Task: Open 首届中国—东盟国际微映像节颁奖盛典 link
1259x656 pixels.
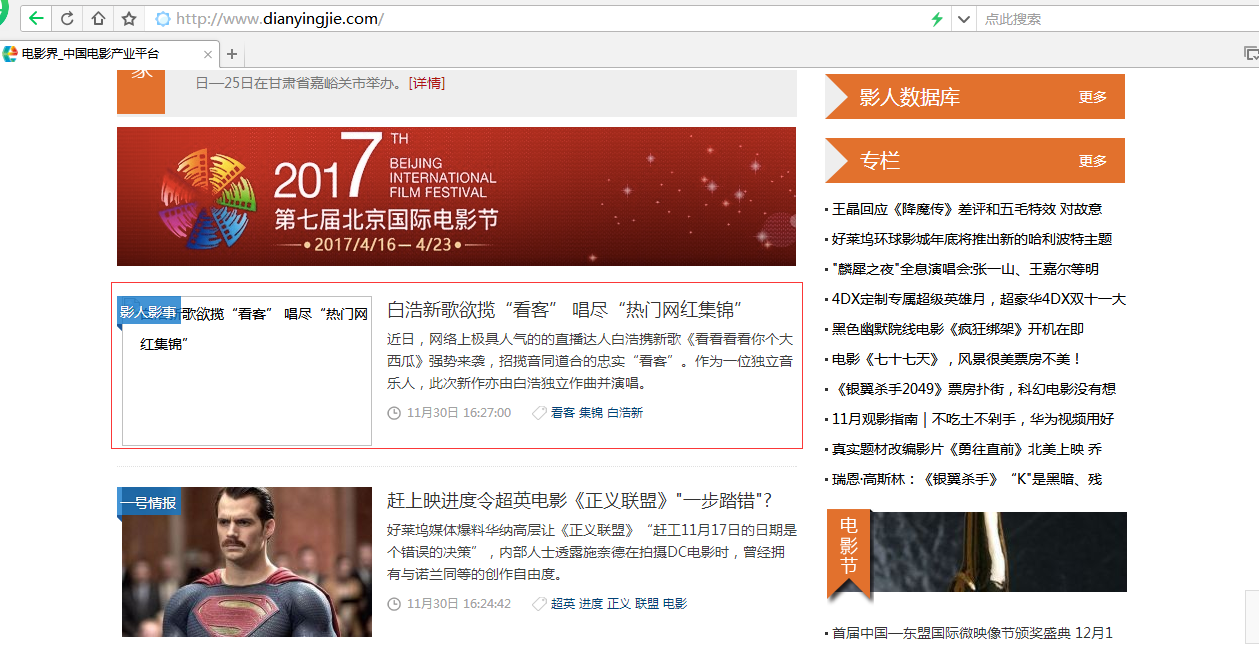Action: coord(972,633)
